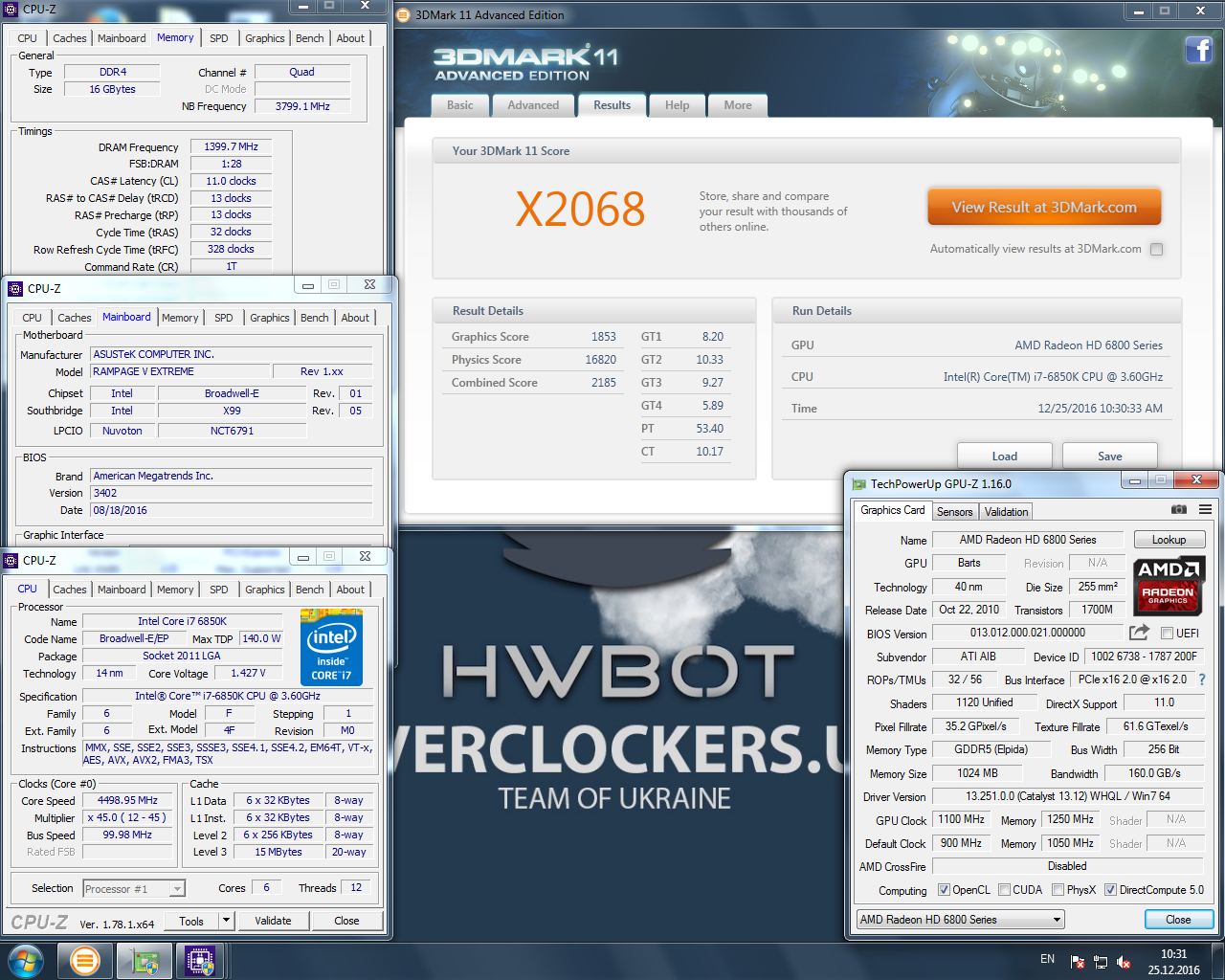This screenshot has width=1225, height=980.
Task: Switch to the Sensors tab in GPU-Z
Action: tap(954, 512)
